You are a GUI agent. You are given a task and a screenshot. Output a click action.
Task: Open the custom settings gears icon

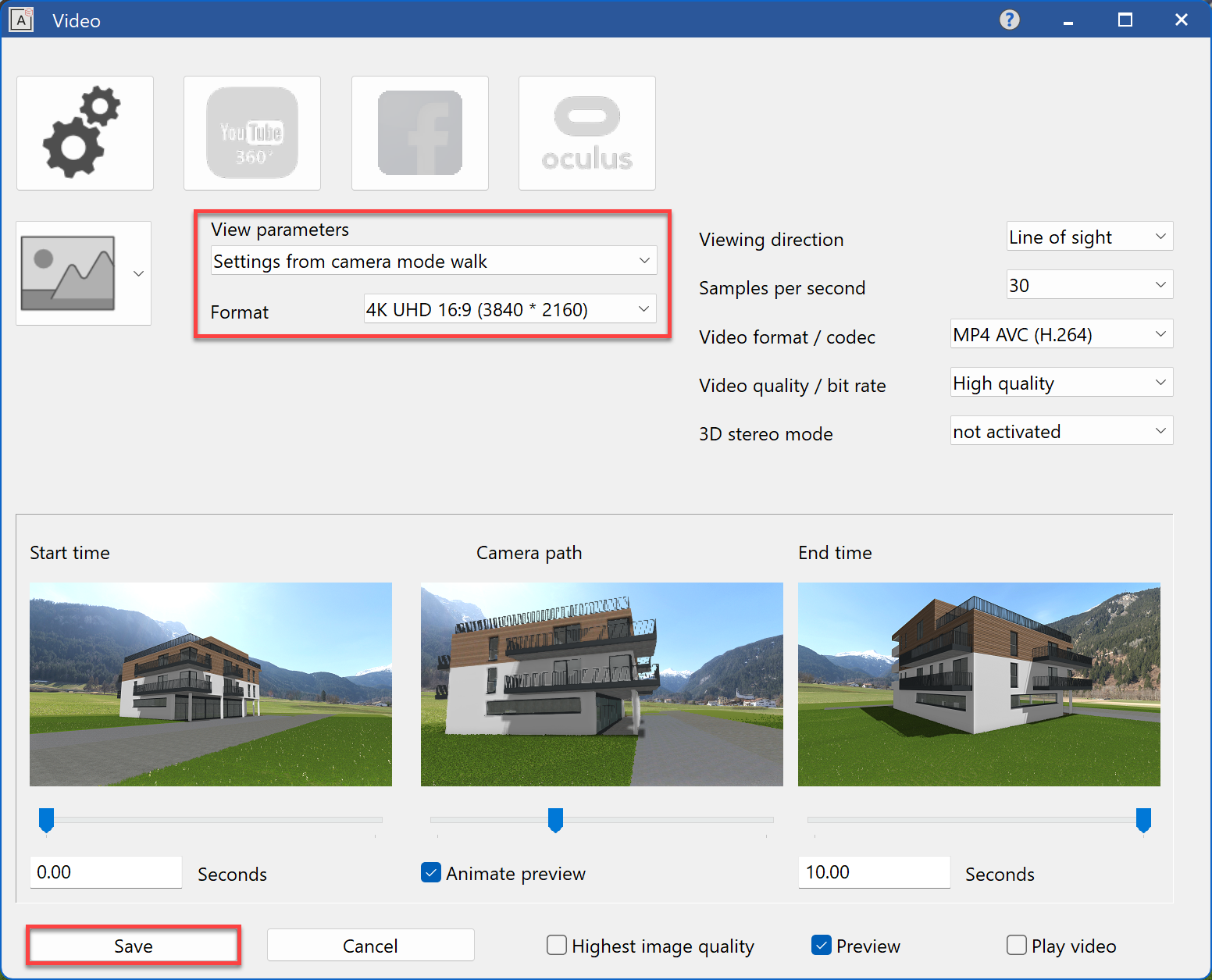point(85,133)
